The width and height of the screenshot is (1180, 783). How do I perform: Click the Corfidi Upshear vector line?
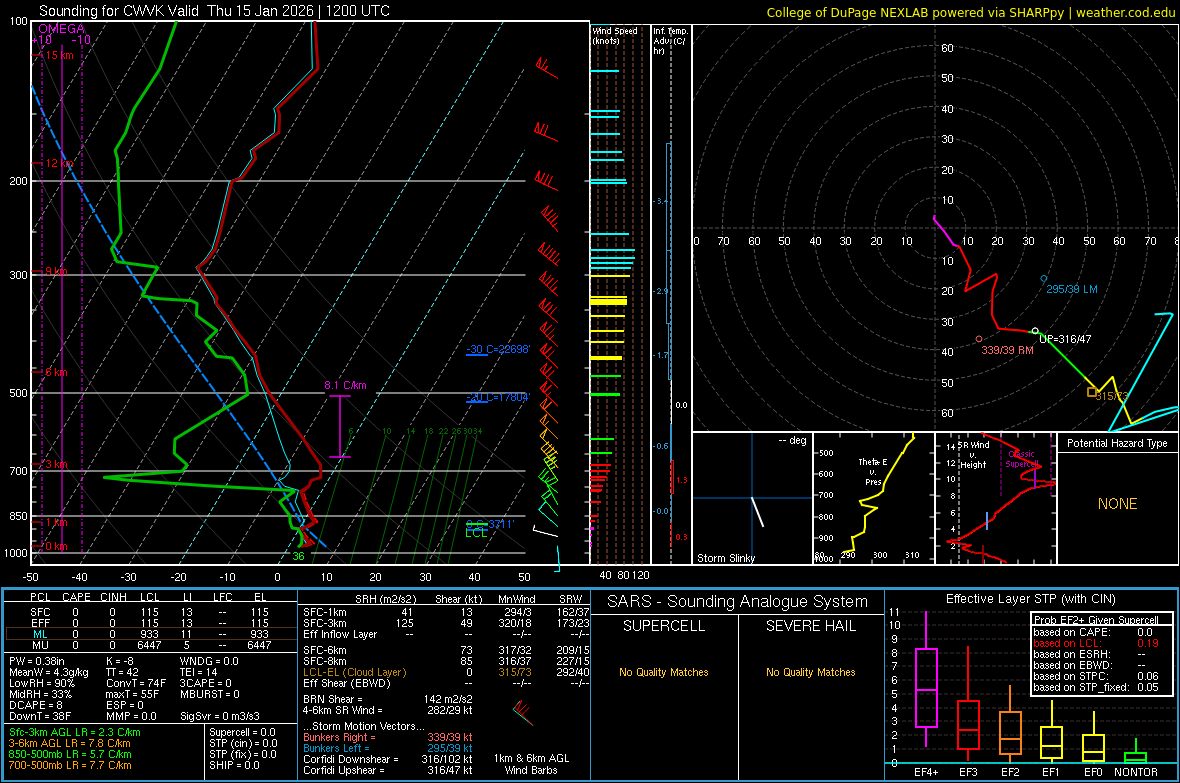(388, 769)
